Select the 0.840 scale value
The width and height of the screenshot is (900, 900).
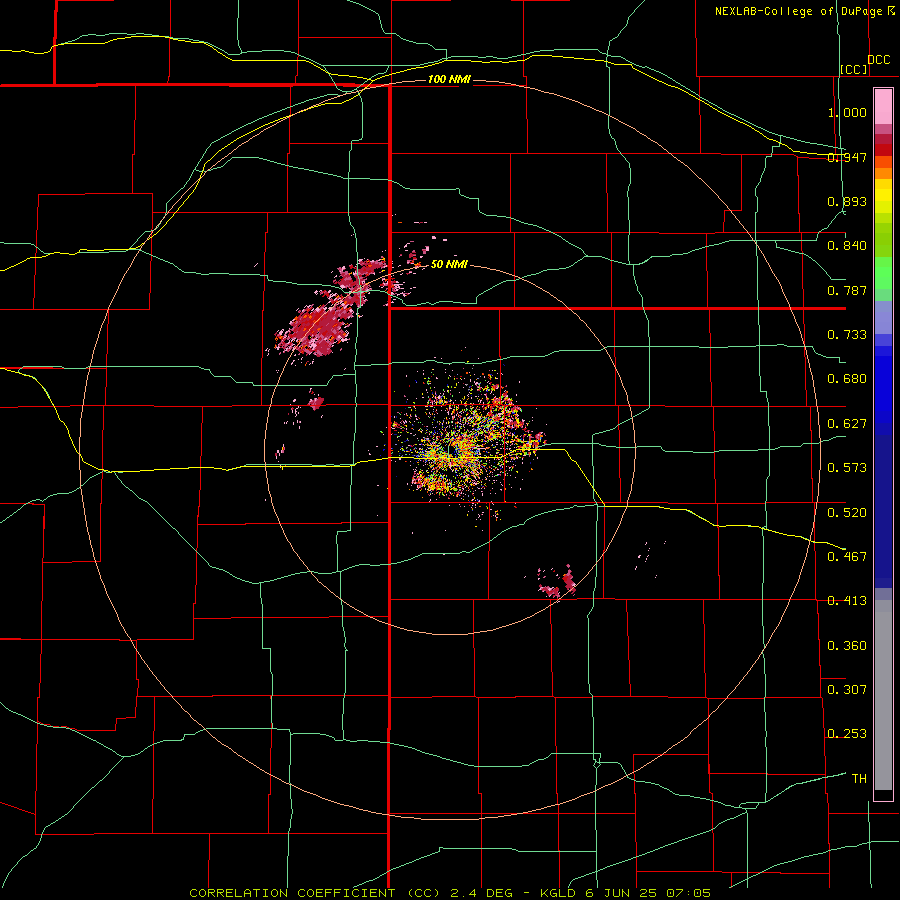847,246
